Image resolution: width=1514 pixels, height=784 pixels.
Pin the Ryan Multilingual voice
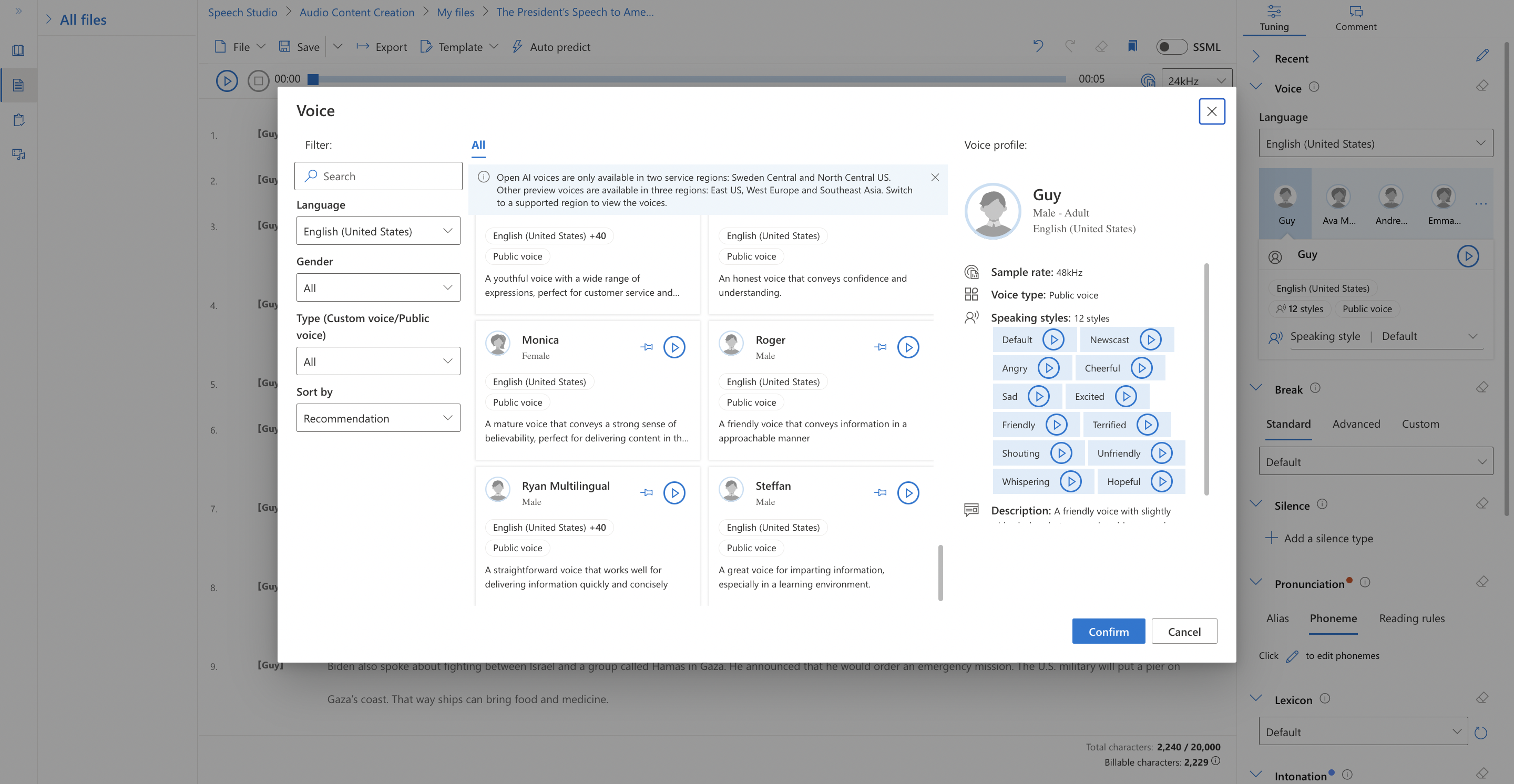click(x=647, y=493)
